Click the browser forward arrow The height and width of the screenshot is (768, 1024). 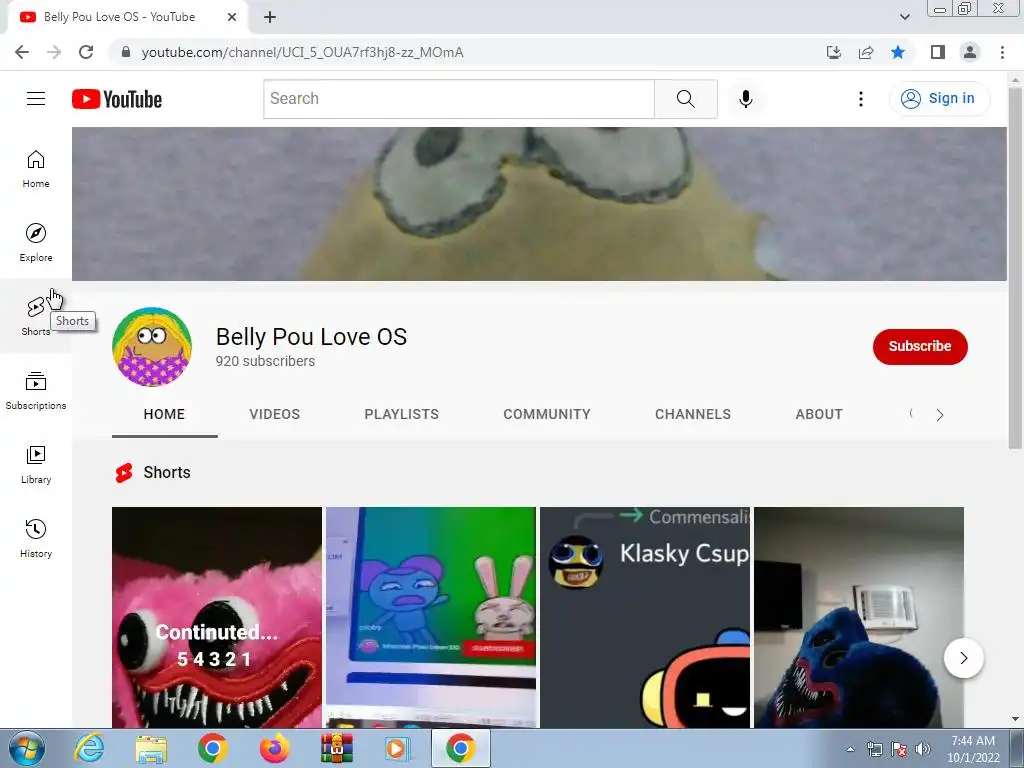tap(54, 52)
